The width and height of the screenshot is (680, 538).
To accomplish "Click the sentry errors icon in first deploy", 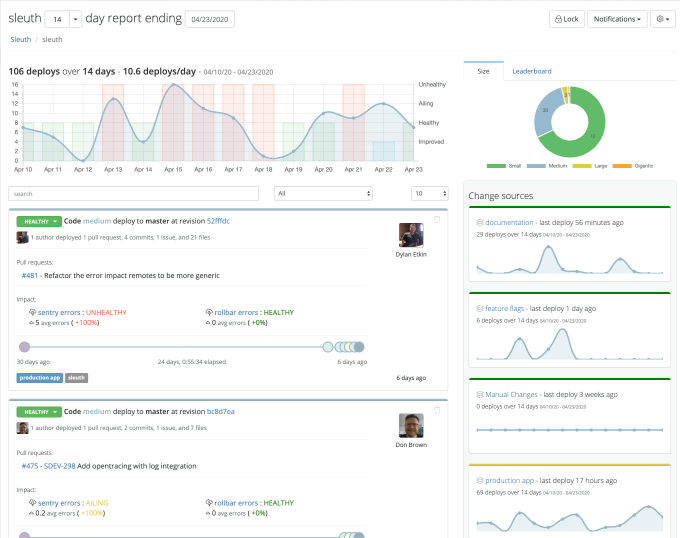I will (33, 312).
